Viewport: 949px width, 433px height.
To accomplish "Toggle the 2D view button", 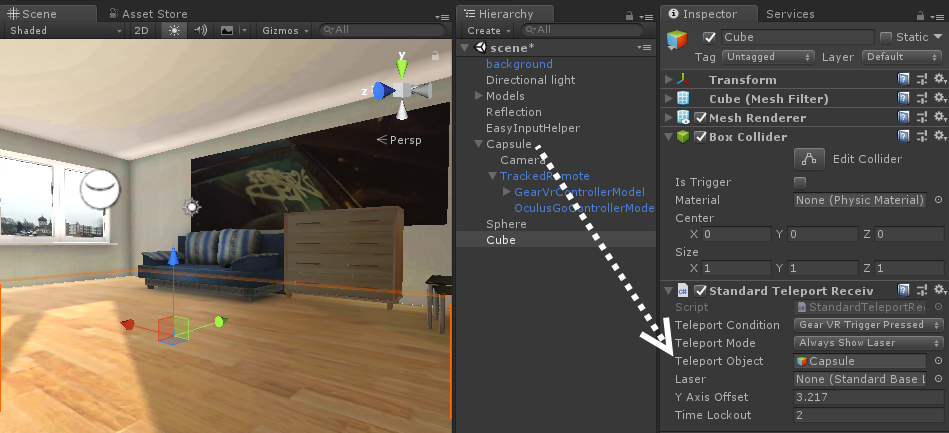I will (142, 31).
